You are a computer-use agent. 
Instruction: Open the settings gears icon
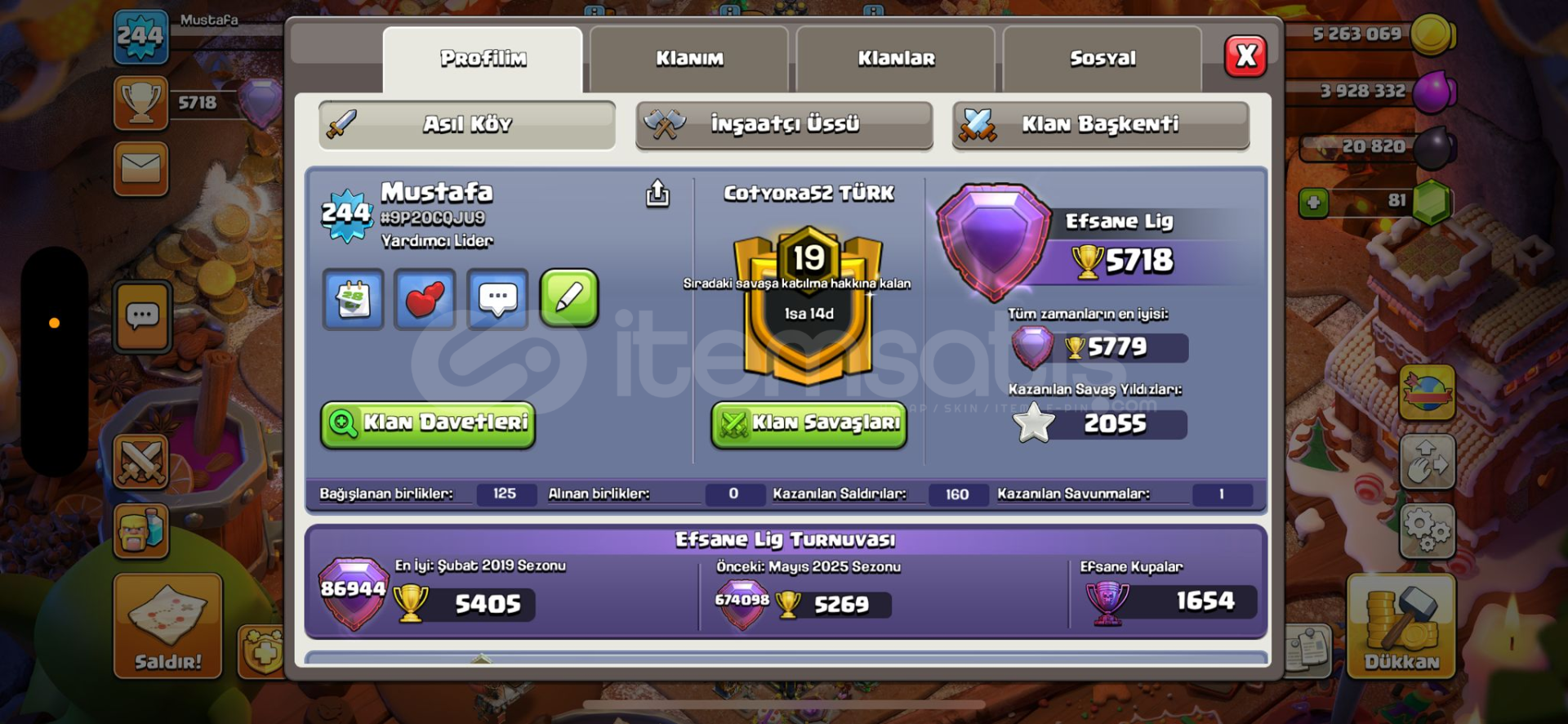(1427, 531)
